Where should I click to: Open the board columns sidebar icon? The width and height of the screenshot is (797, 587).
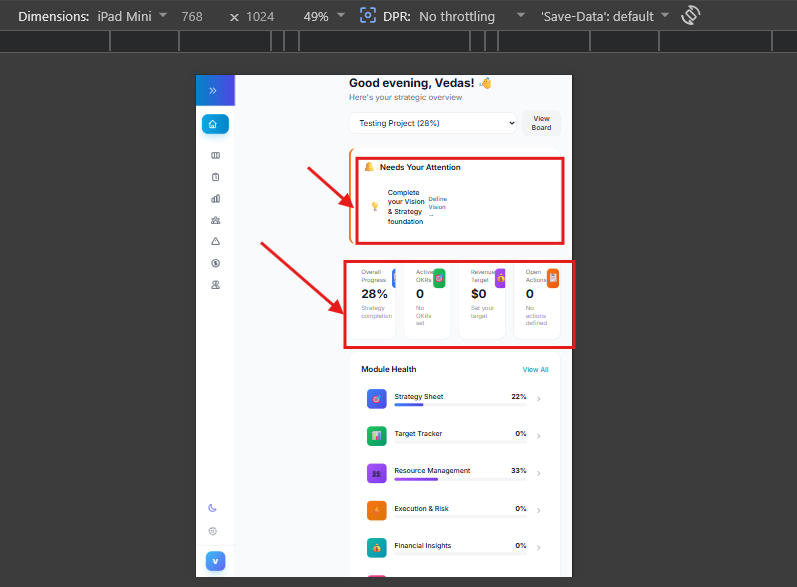pyautogui.click(x=216, y=156)
